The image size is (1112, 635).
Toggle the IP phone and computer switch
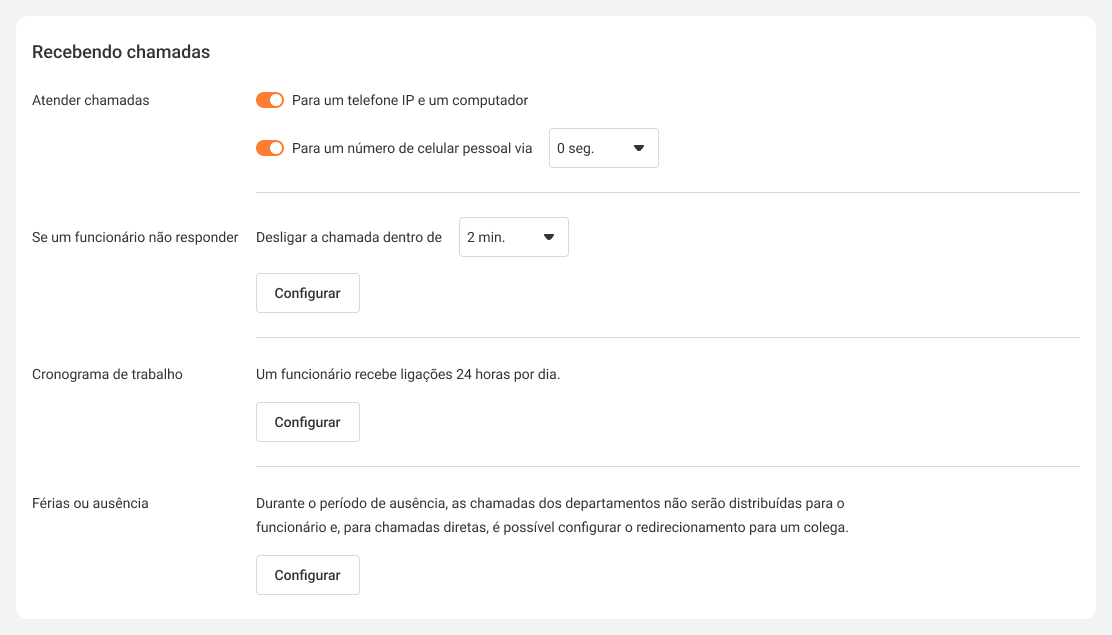click(x=270, y=100)
